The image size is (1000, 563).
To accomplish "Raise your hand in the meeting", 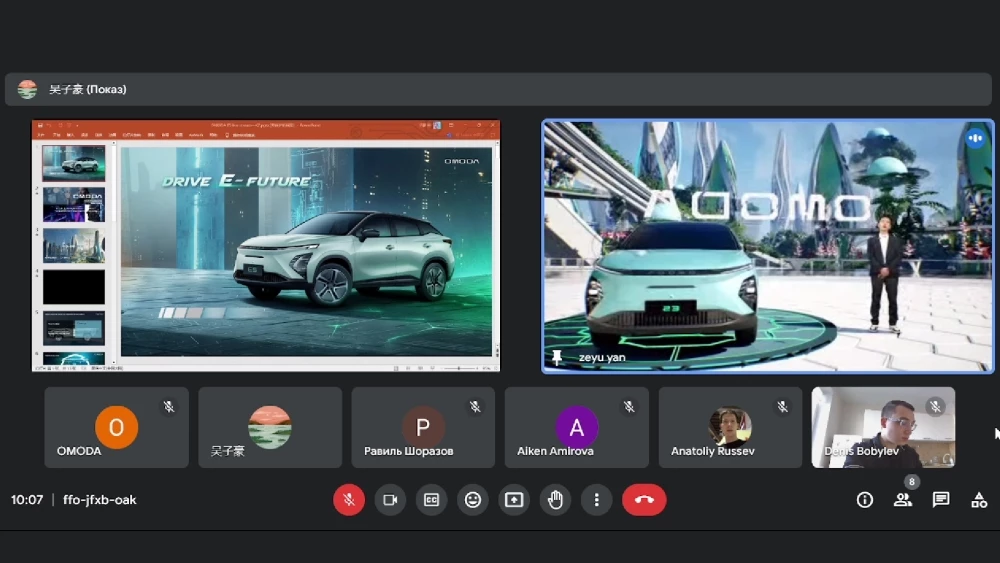I will (x=555, y=500).
